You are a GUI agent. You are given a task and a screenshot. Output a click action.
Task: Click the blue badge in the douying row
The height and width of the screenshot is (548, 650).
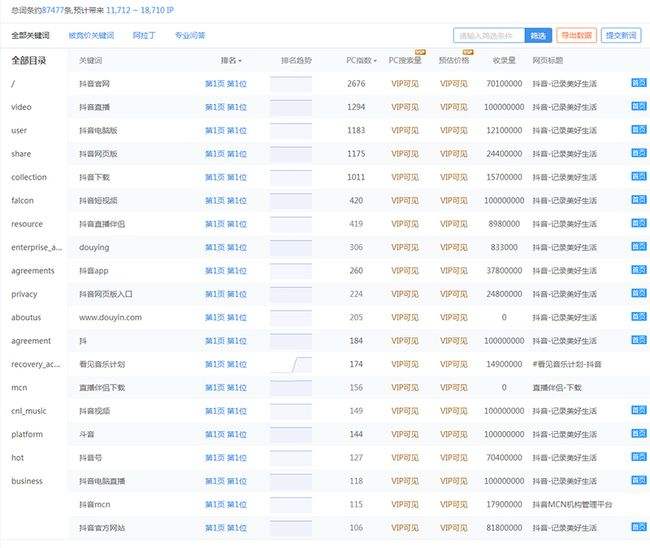point(639,246)
